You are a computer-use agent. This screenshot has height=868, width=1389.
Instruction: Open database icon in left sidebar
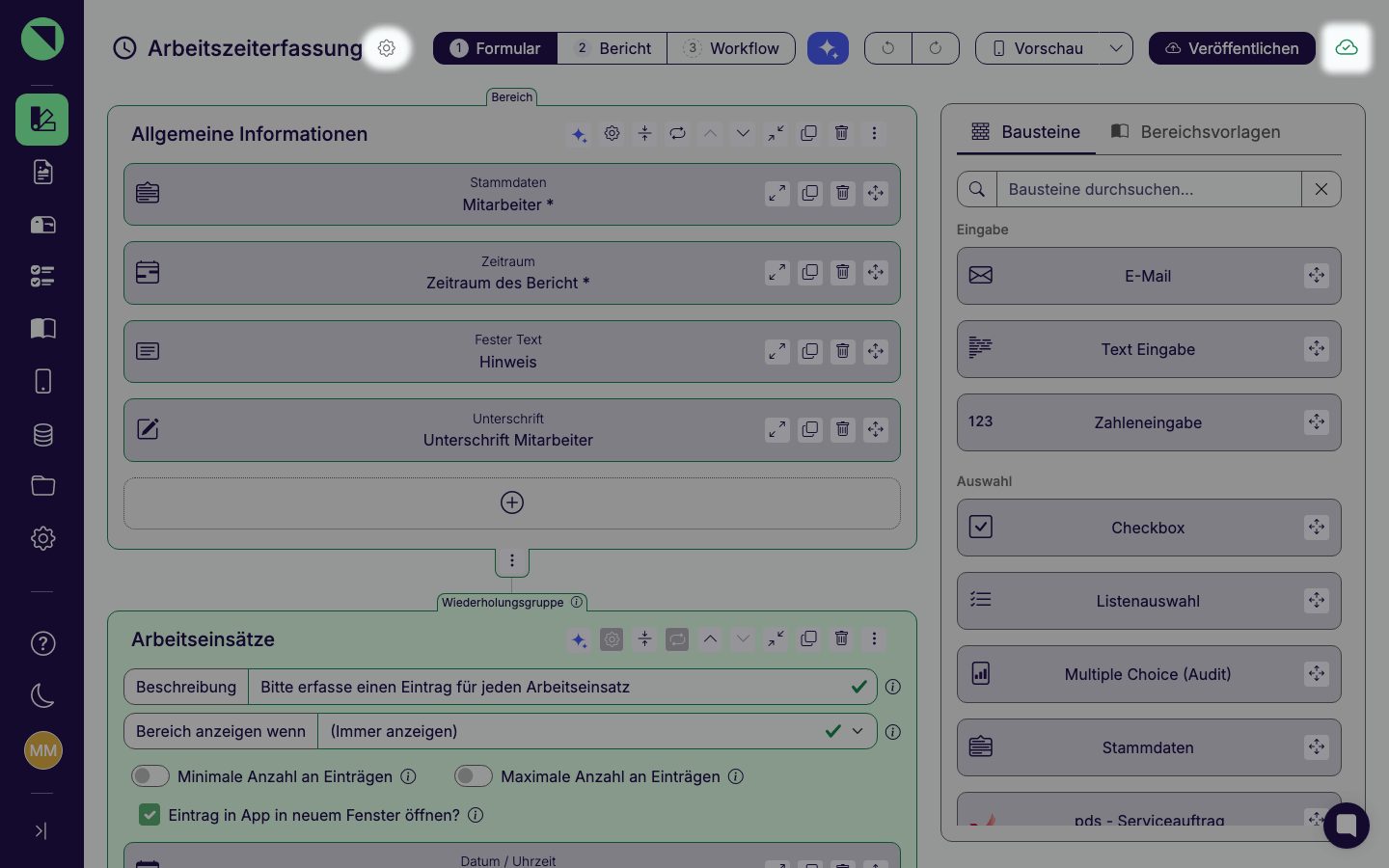pyautogui.click(x=42, y=434)
